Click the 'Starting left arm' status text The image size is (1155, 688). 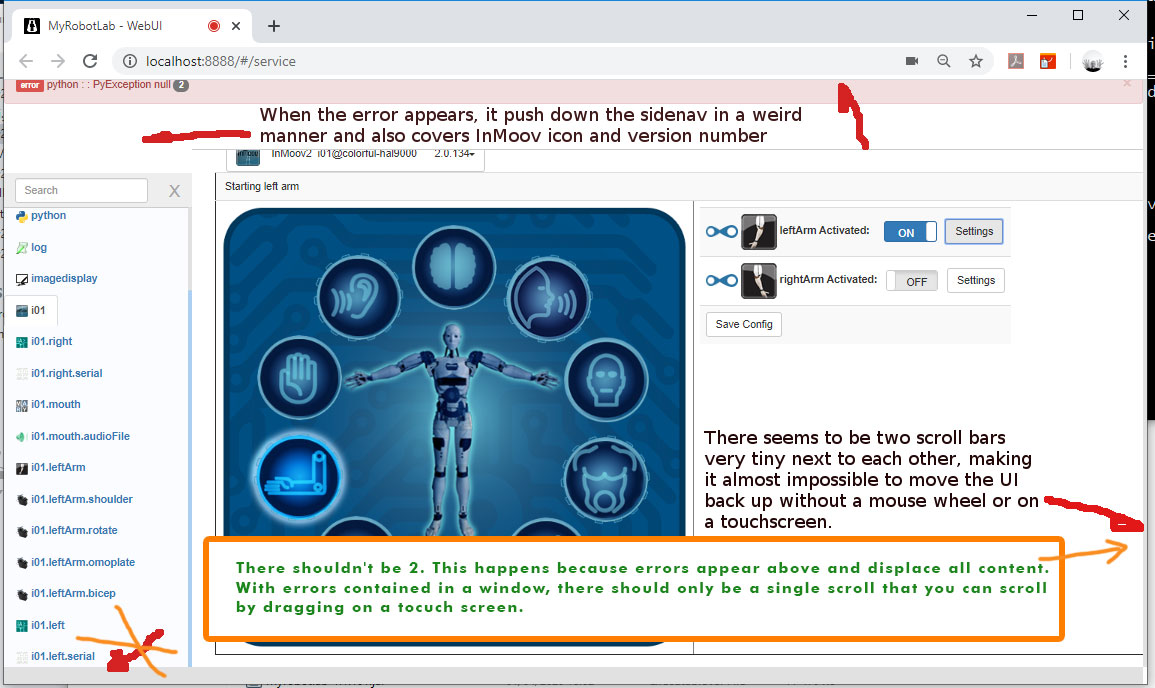coord(262,186)
